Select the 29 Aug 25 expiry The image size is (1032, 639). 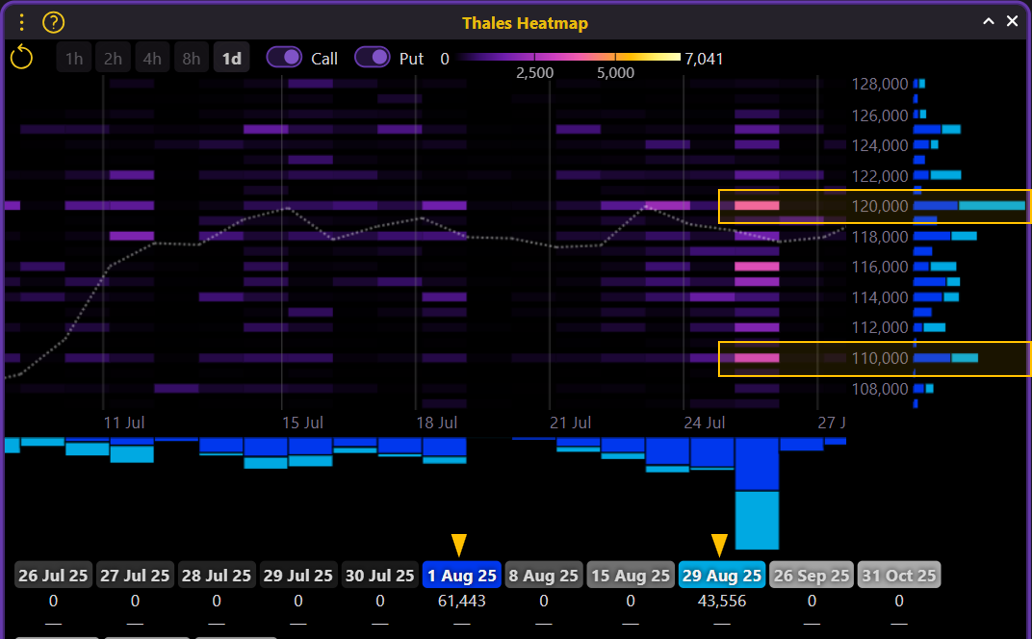[x=722, y=575]
